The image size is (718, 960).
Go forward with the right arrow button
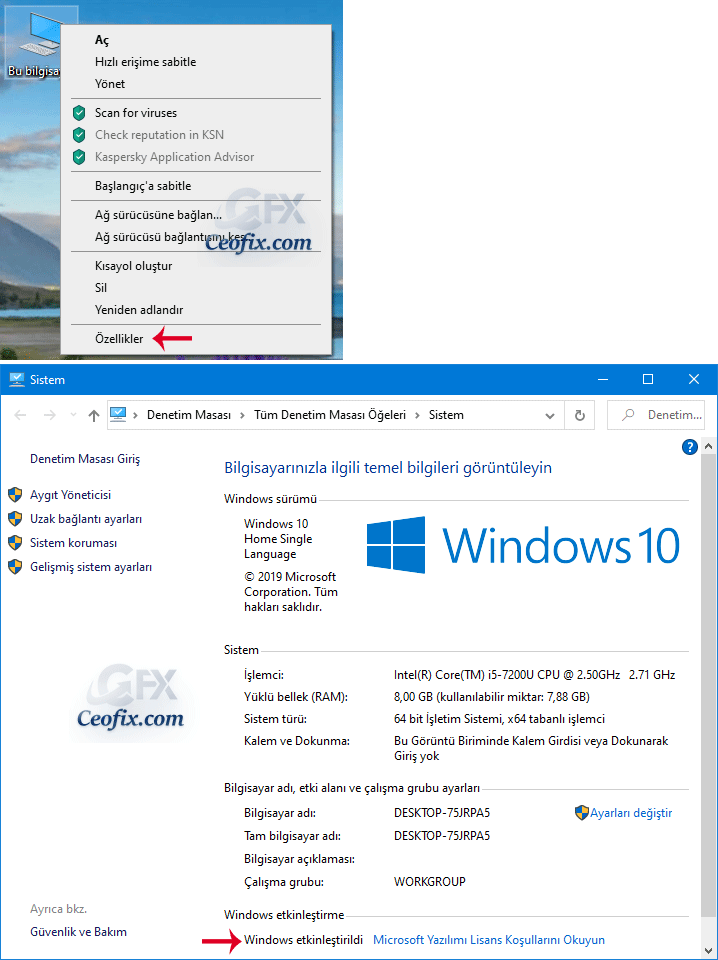[x=50, y=415]
